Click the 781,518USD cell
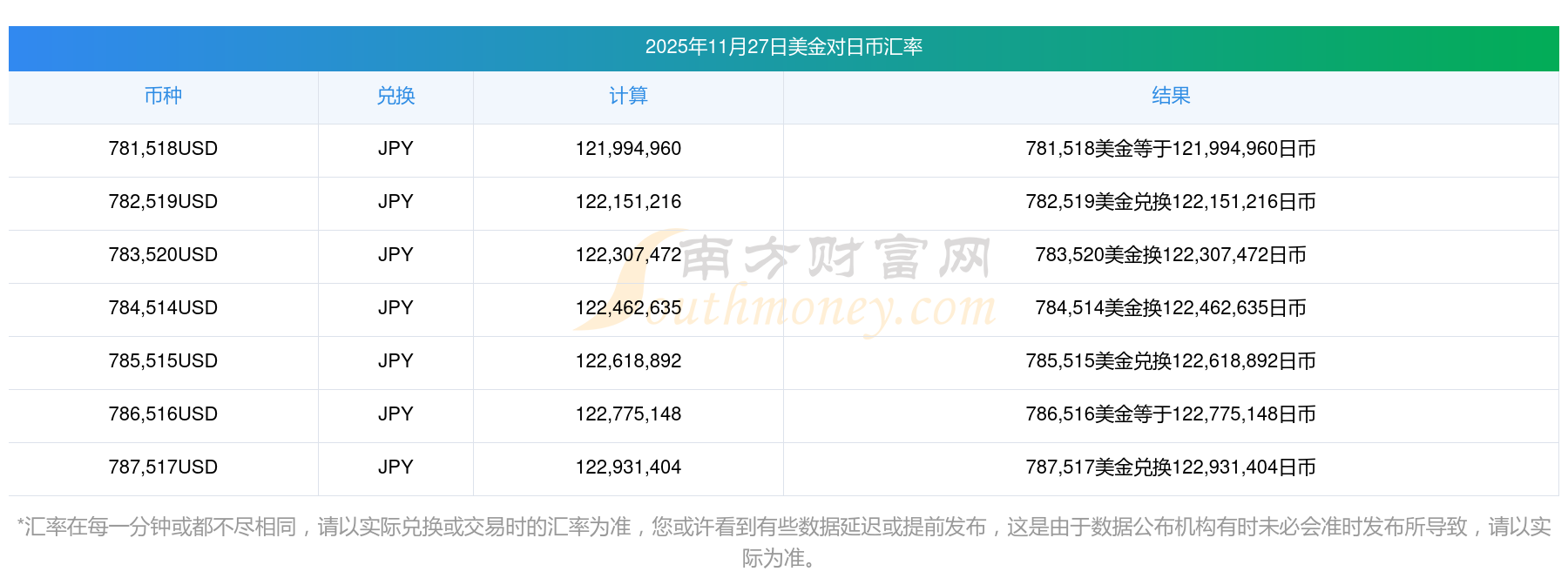The width and height of the screenshot is (1568, 585). (x=163, y=149)
